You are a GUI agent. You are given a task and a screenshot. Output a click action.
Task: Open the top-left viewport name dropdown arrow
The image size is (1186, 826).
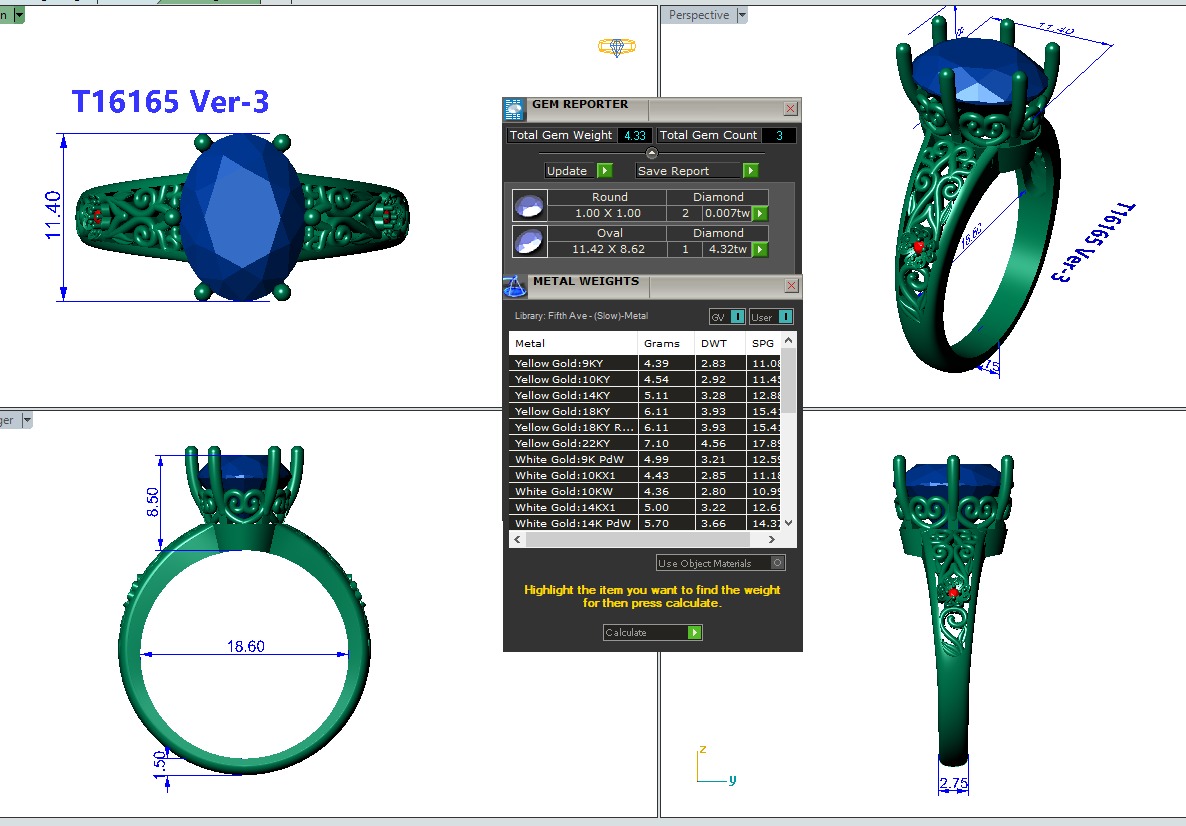19,15
